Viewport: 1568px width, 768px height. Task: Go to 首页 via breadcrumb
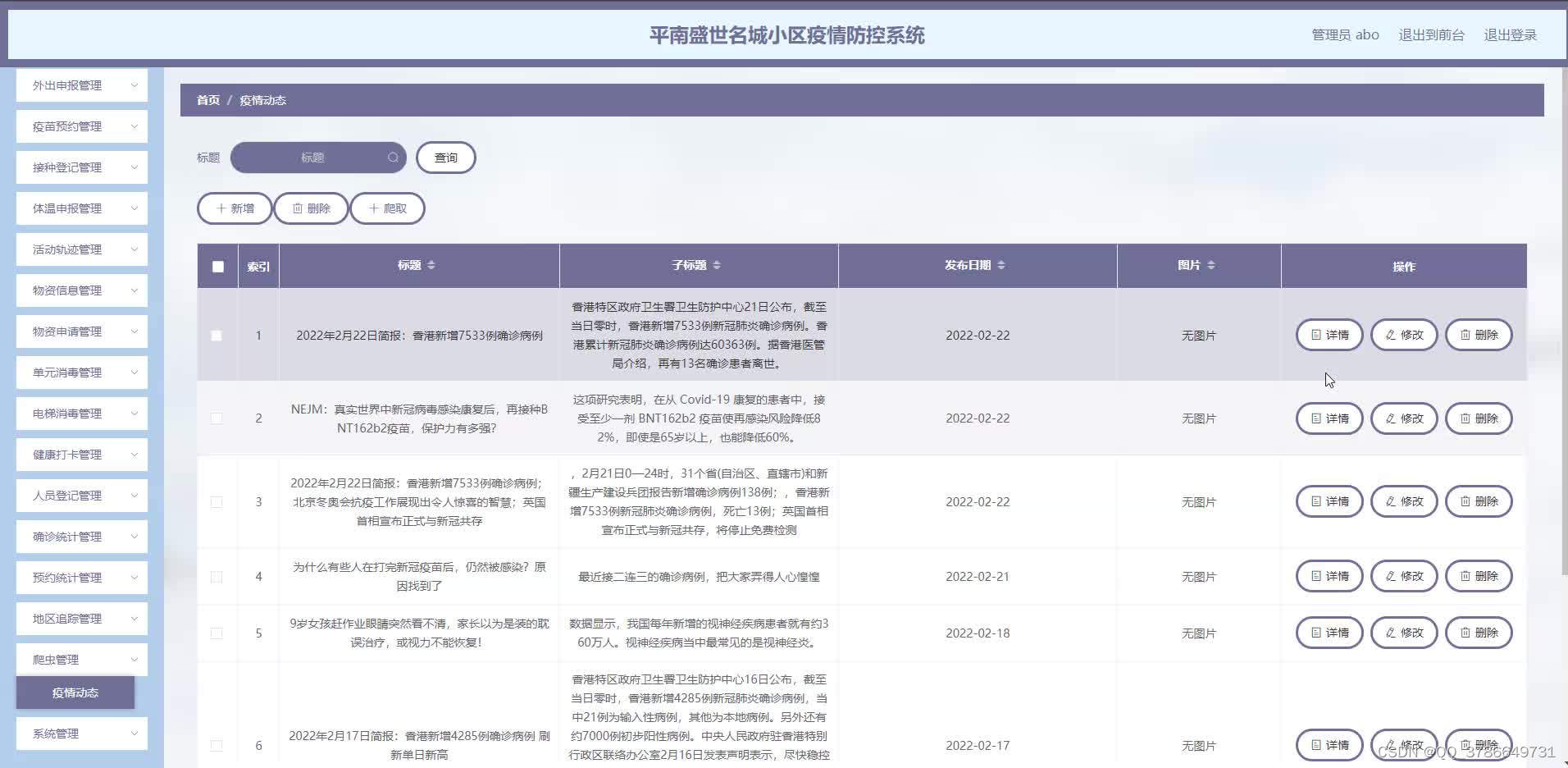pyautogui.click(x=208, y=100)
